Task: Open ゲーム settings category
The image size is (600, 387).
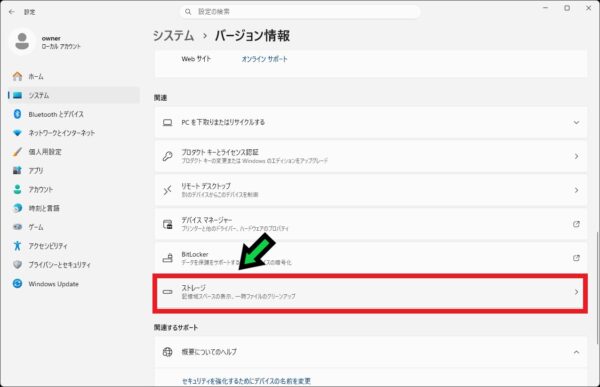Action: pyautogui.click(x=74, y=227)
